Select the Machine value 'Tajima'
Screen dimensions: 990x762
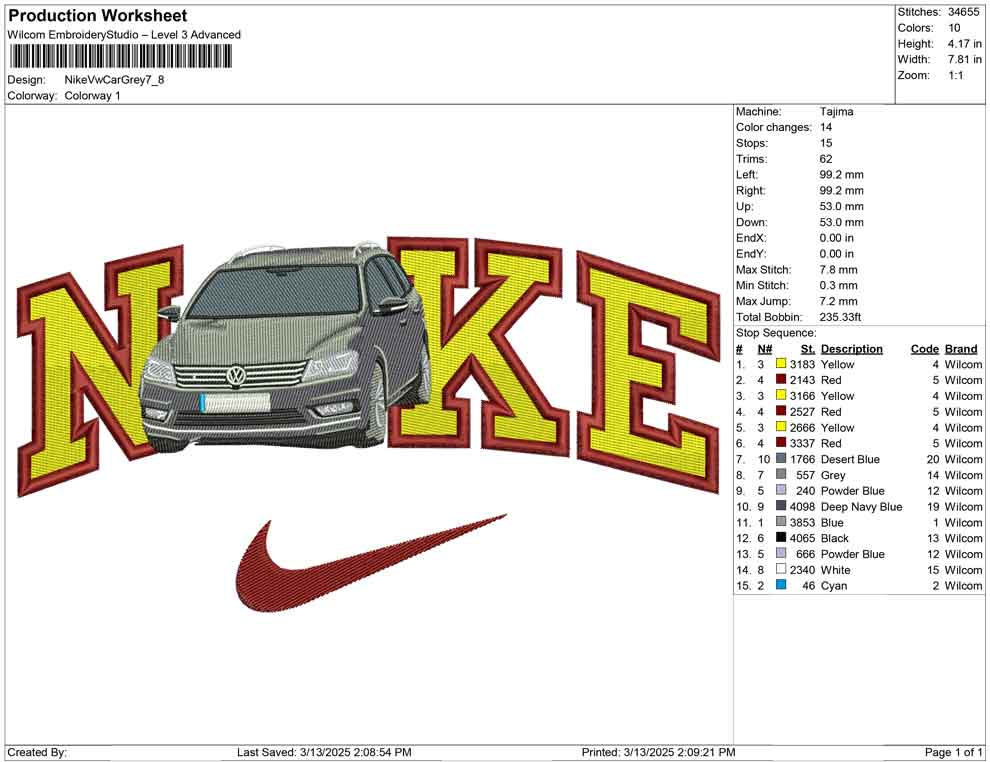click(x=836, y=112)
